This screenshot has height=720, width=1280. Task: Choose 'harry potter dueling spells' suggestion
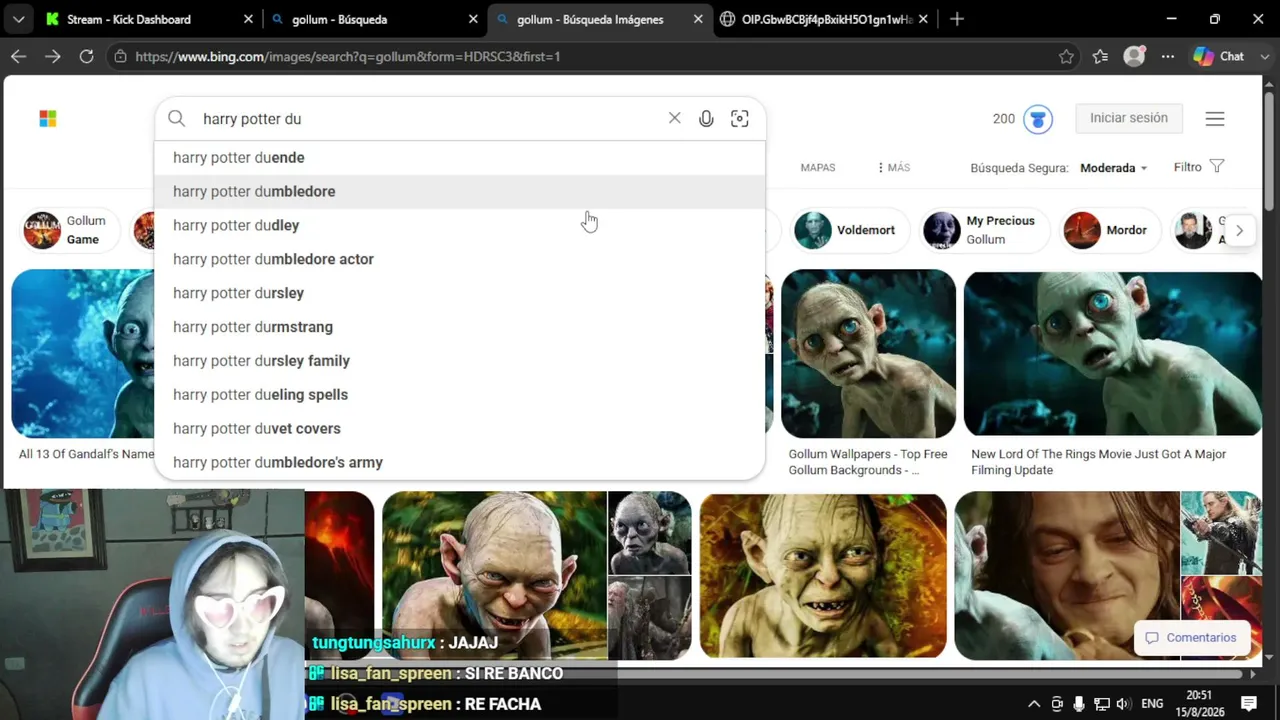coord(460,395)
